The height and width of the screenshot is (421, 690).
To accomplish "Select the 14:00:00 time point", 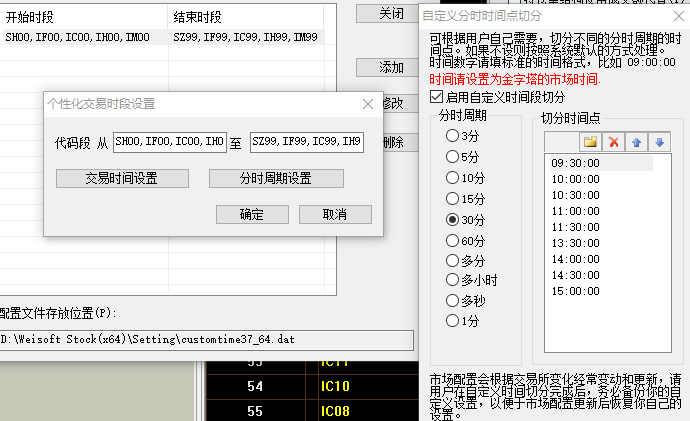I will (x=576, y=260).
